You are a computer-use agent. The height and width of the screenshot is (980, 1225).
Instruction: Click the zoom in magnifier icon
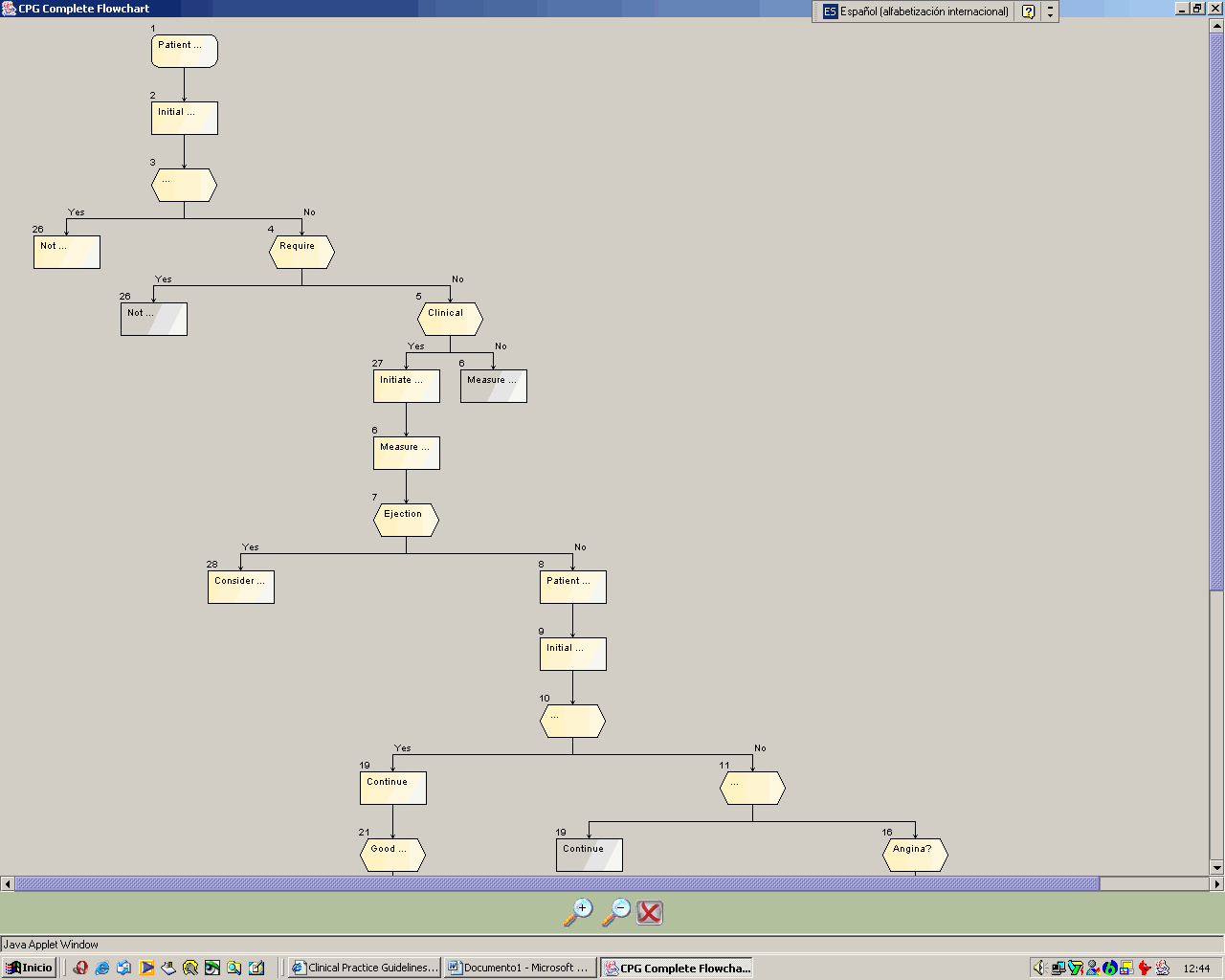[x=578, y=912]
